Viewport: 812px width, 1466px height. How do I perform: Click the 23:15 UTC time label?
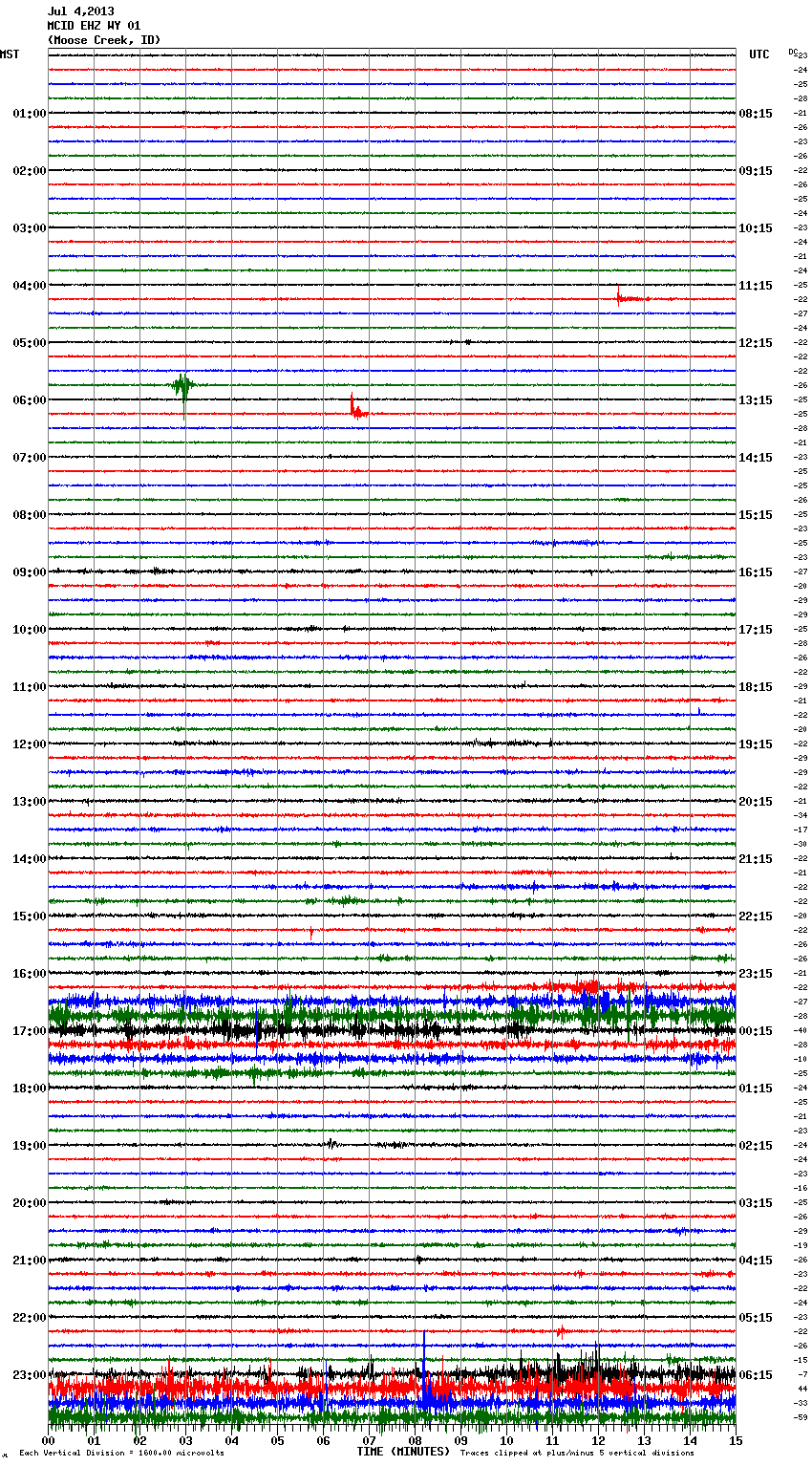click(x=756, y=973)
